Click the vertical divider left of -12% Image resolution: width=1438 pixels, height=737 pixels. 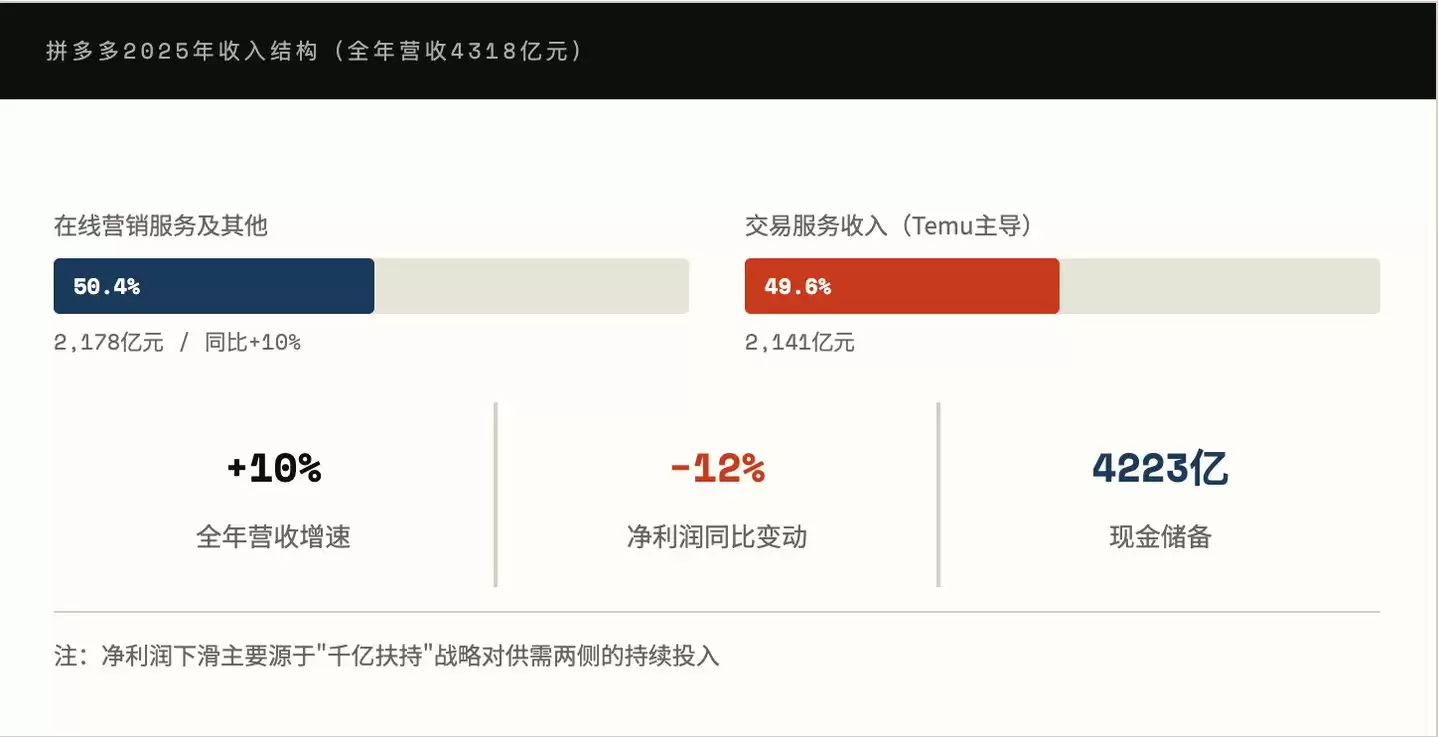[496, 495]
